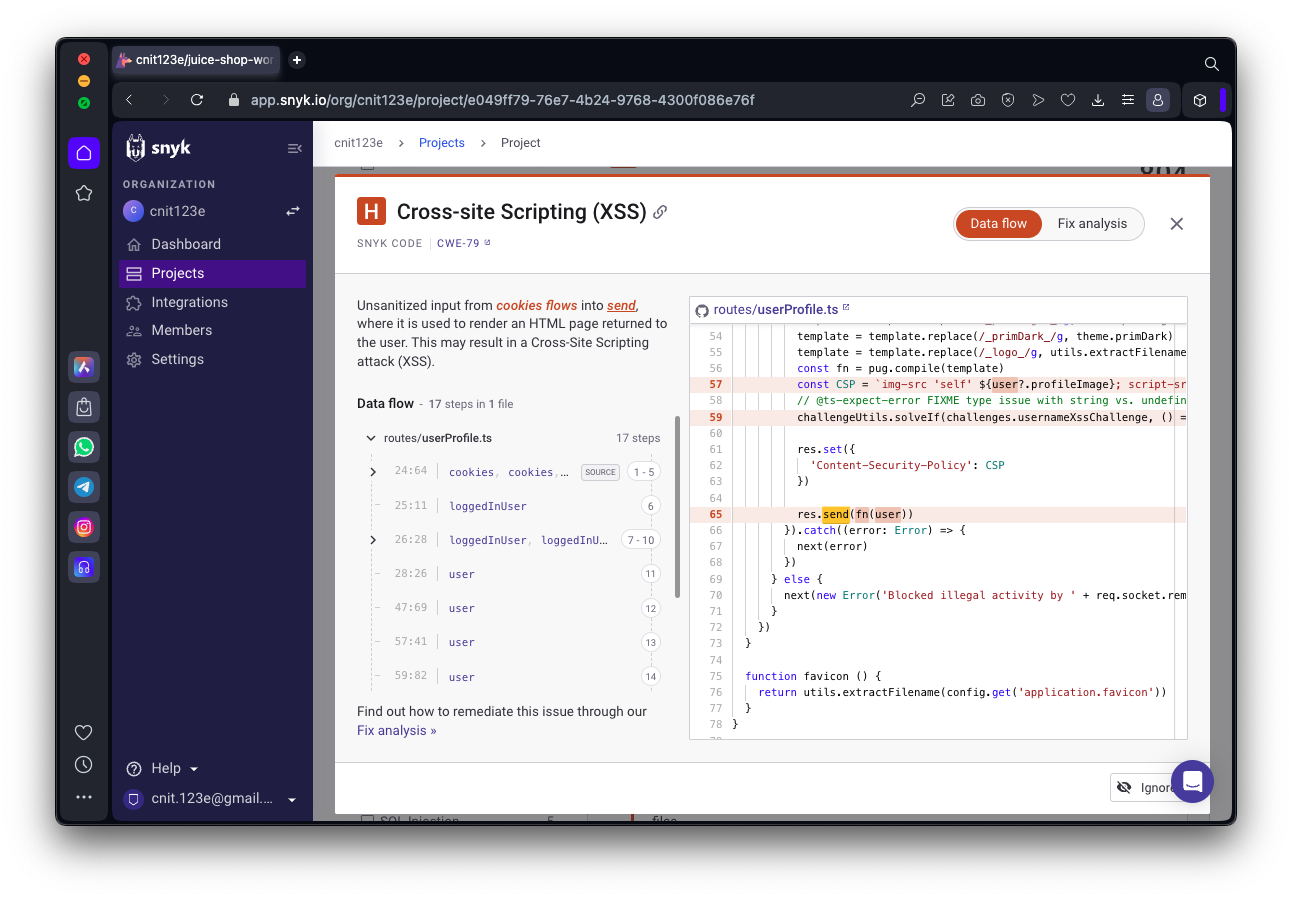Viewport: 1292px width, 899px height.
Task: Select the Data flow toggle
Action: [998, 224]
